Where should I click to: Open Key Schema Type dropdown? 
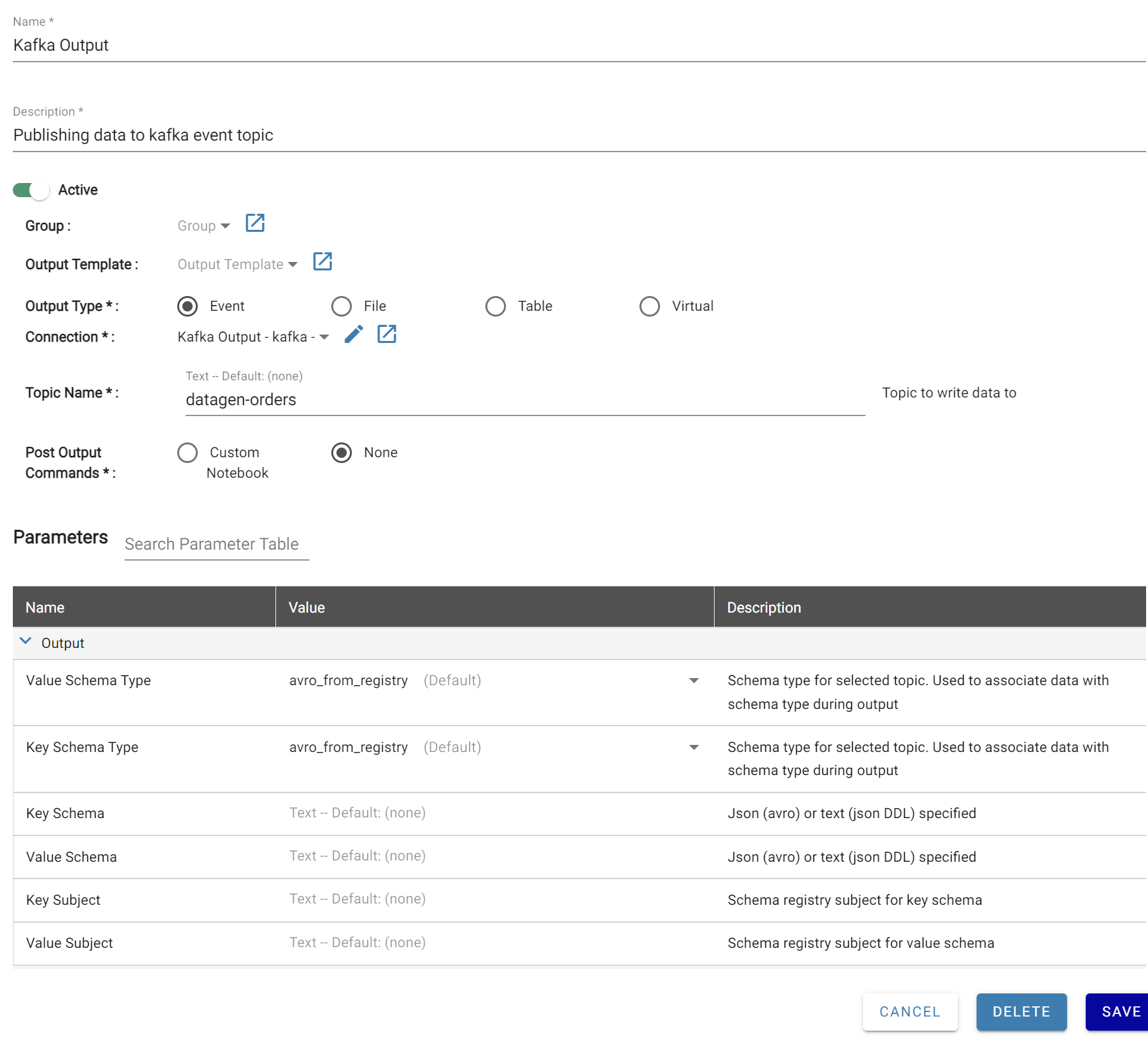tap(494, 747)
